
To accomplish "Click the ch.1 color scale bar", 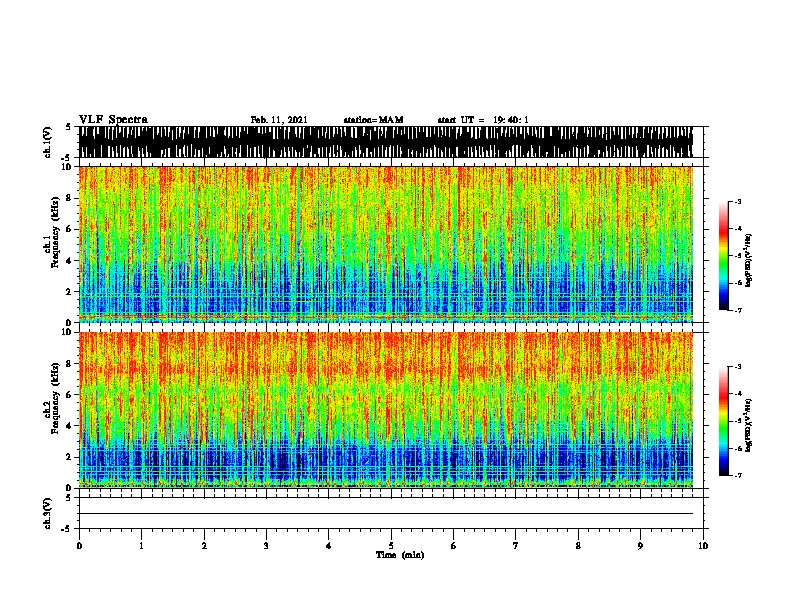I will (723, 256).
